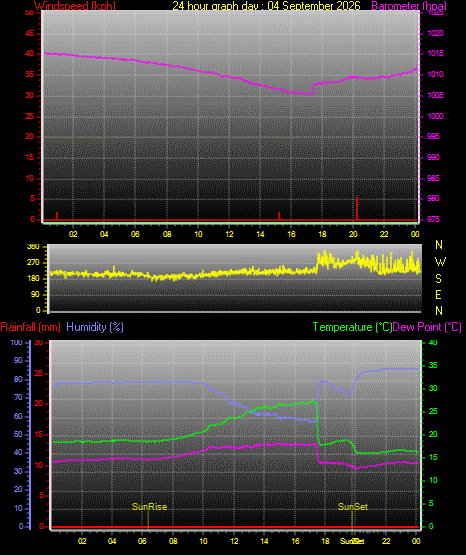Click the 14 hour label under the bottom graph

tap(264, 541)
